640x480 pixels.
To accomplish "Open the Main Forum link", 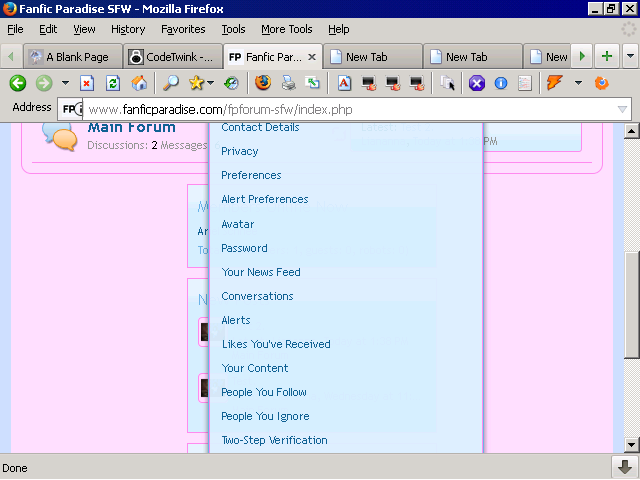I will coord(131,127).
